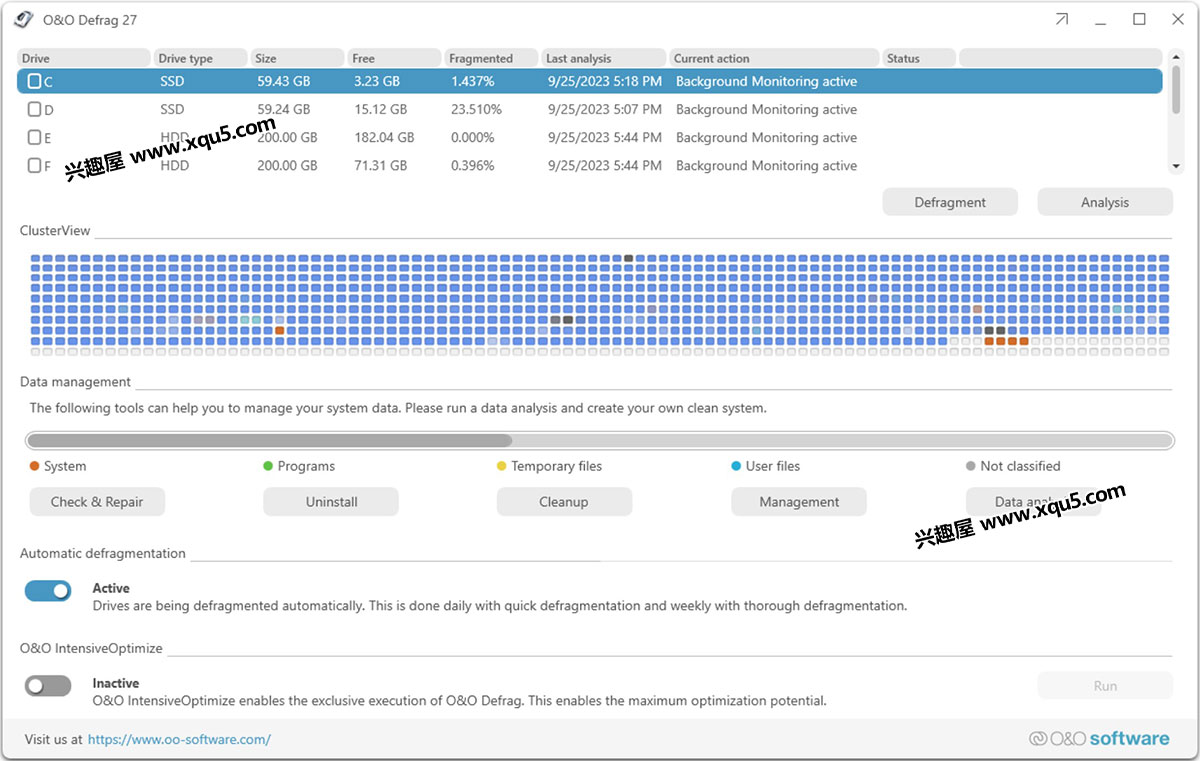Turn off the Automatic defragmentation switch
Viewport: 1200px width, 761px height.
pyautogui.click(x=48, y=591)
